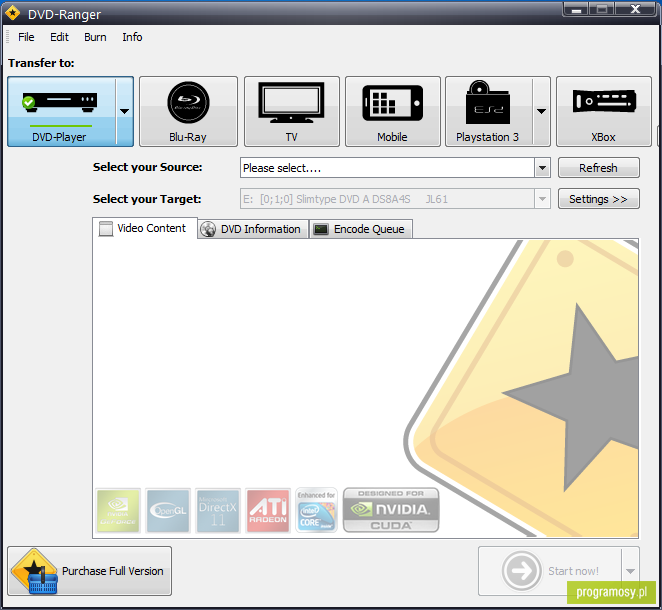The width and height of the screenshot is (662, 610).
Task: Select the Playstation 3 transfer target
Action: (x=489, y=111)
